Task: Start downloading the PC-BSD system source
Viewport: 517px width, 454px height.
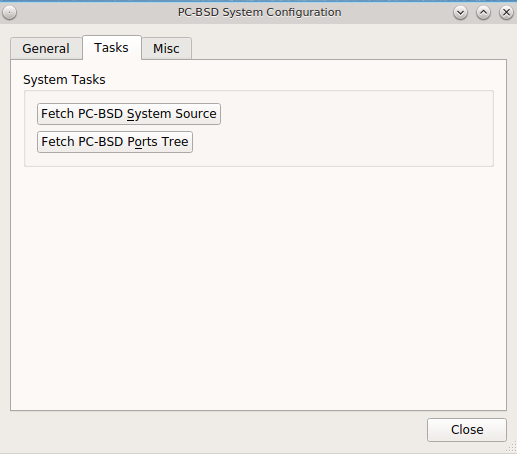Action: coord(129,114)
